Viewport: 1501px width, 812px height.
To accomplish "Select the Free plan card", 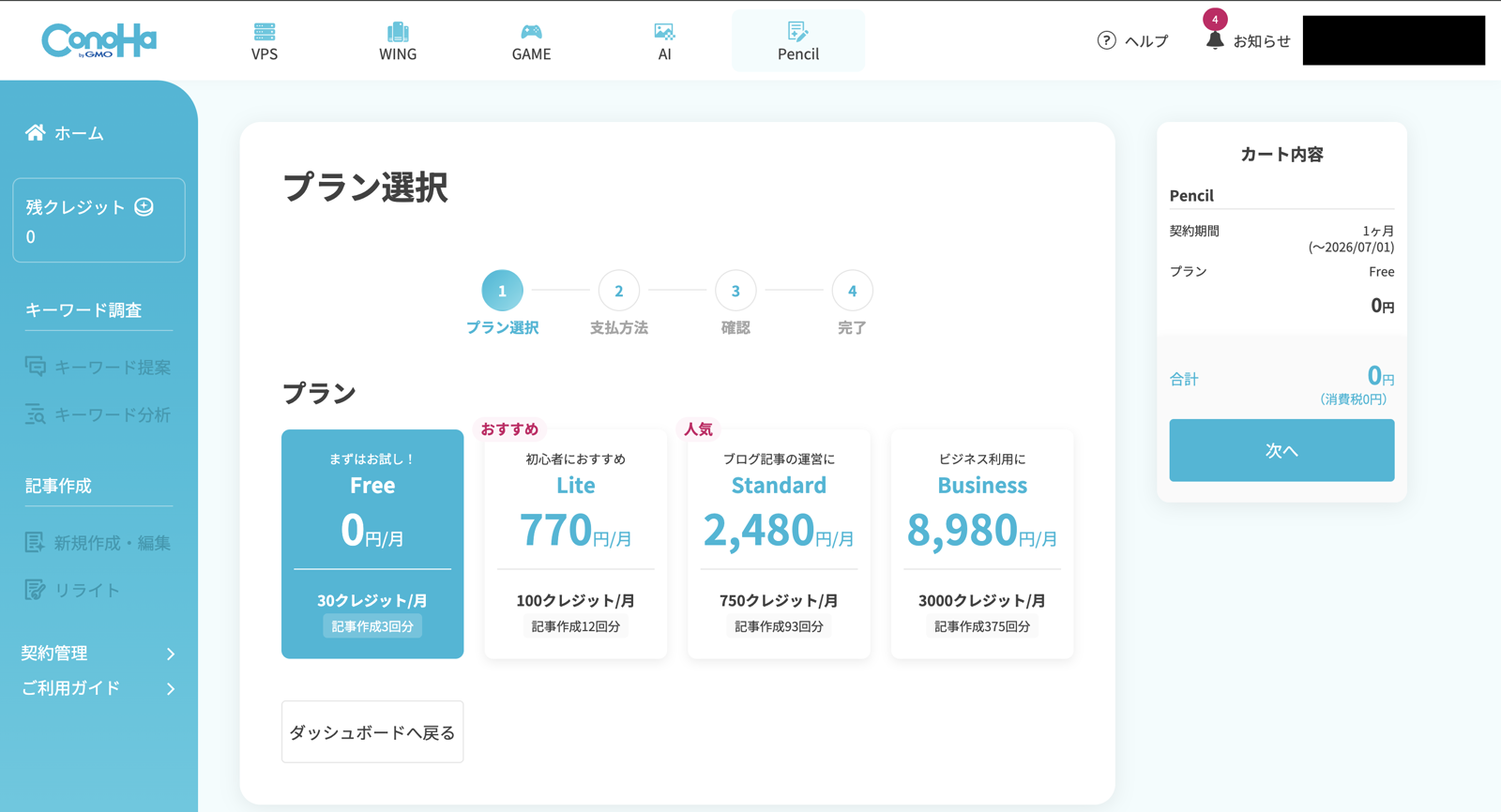I will coord(372,544).
